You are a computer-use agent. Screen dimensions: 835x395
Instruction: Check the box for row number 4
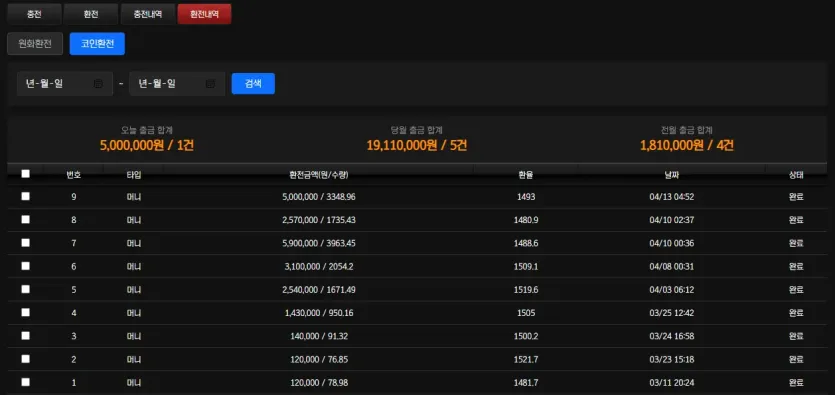click(x=26, y=312)
